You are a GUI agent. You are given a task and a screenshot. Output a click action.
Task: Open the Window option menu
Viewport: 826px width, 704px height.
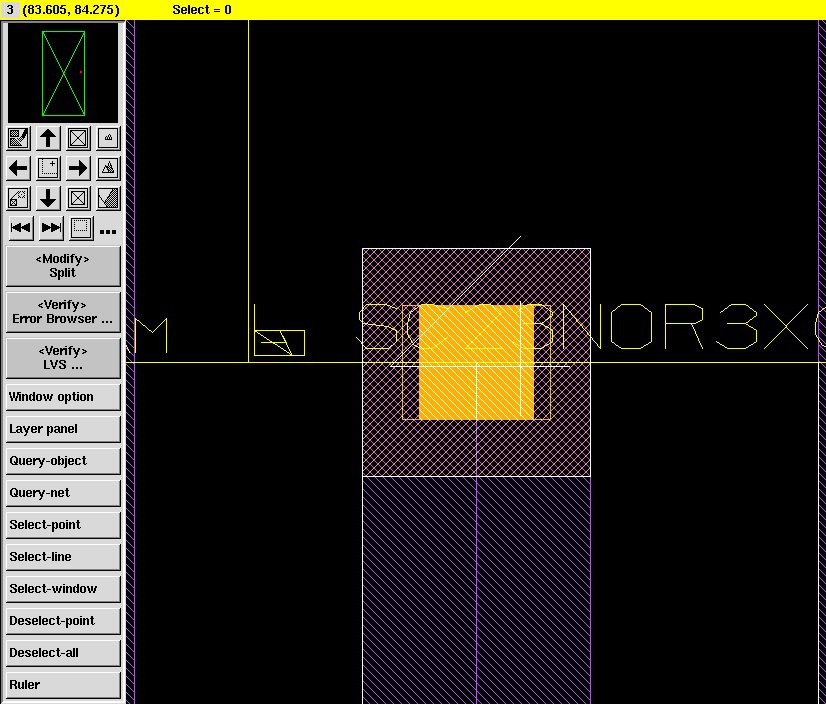pos(63,397)
